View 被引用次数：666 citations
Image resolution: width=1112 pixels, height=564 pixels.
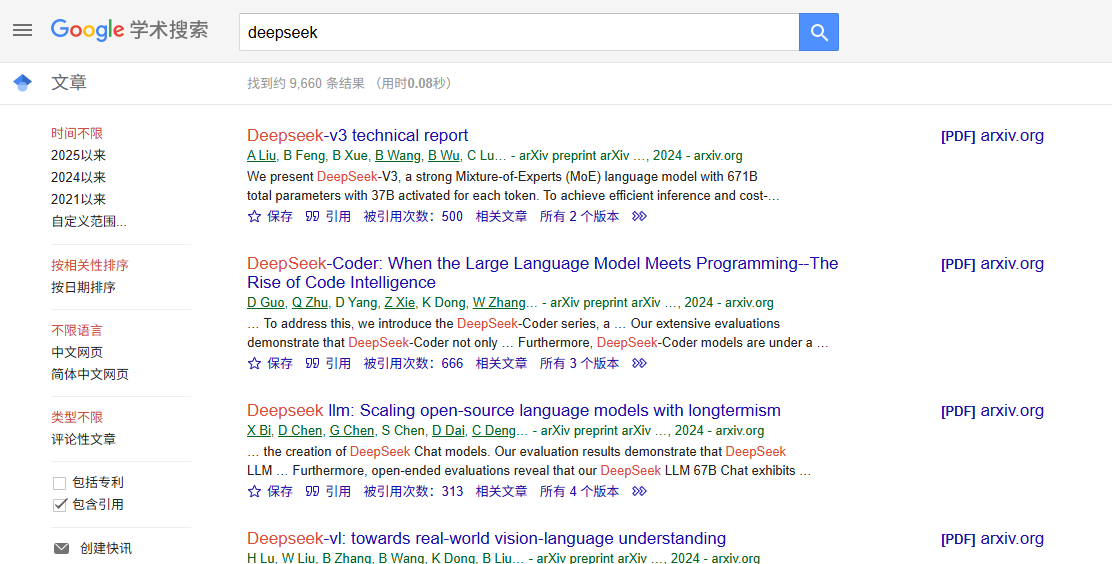(413, 363)
